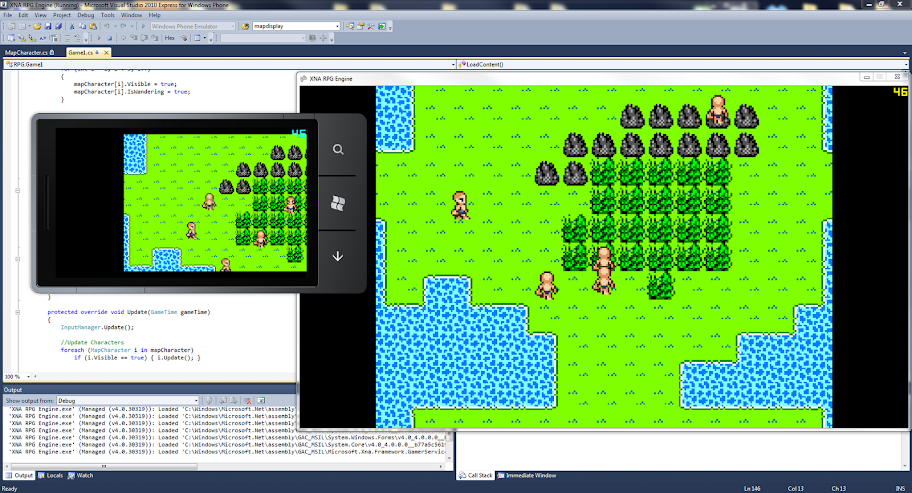Open the mapdisplay find combo box
912x493 pixels.
point(337,26)
